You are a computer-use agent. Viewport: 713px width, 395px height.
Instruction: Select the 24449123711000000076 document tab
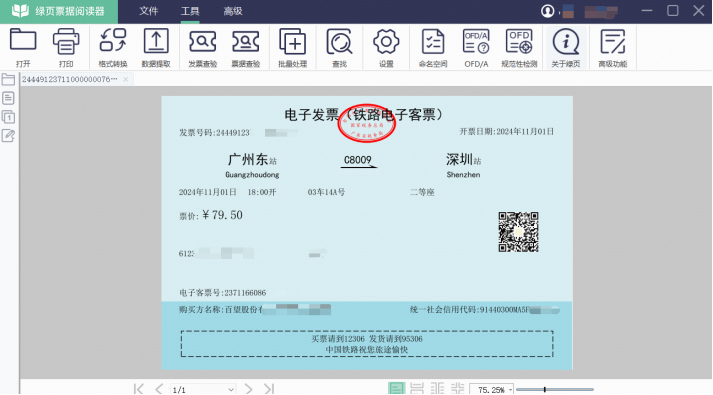pos(70,79)
